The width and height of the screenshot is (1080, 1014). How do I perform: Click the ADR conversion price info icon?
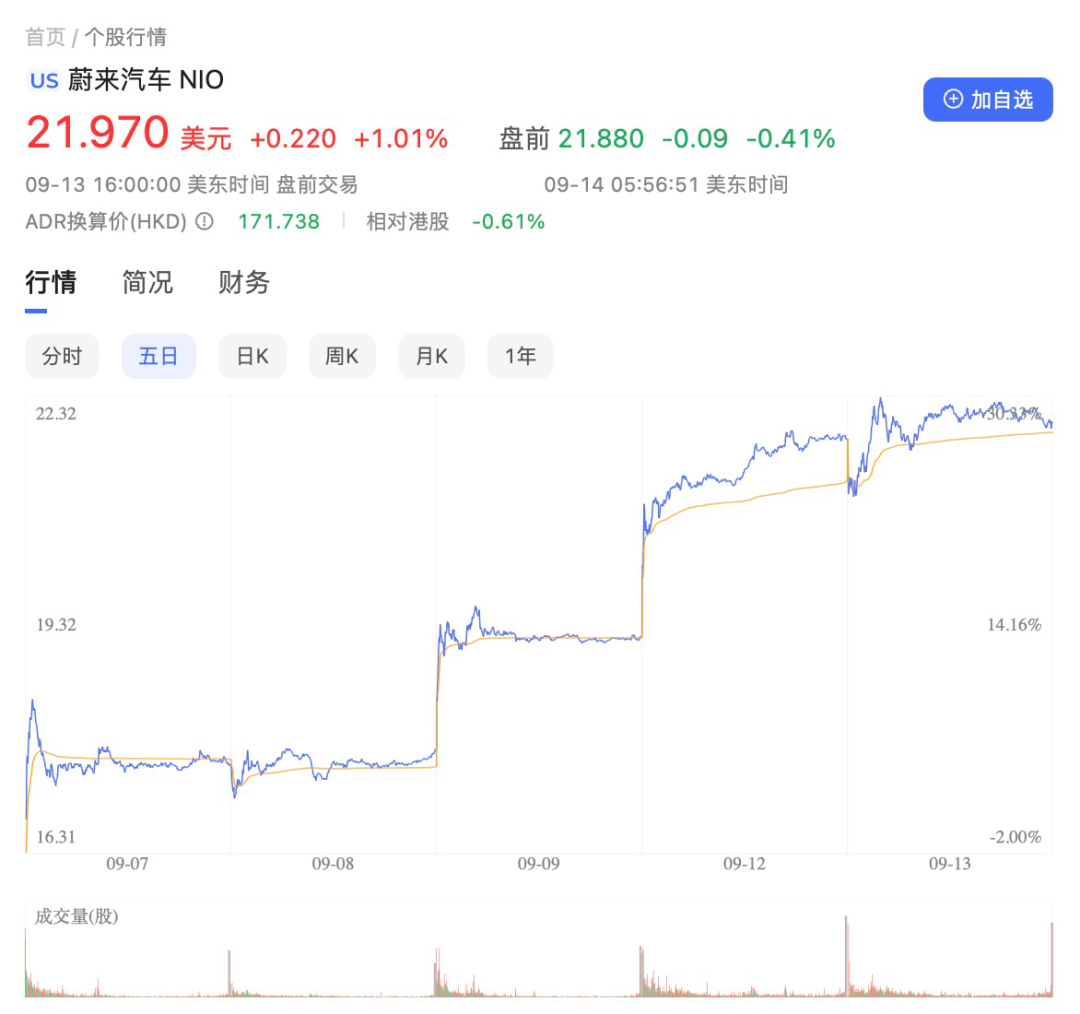(205, 221)
